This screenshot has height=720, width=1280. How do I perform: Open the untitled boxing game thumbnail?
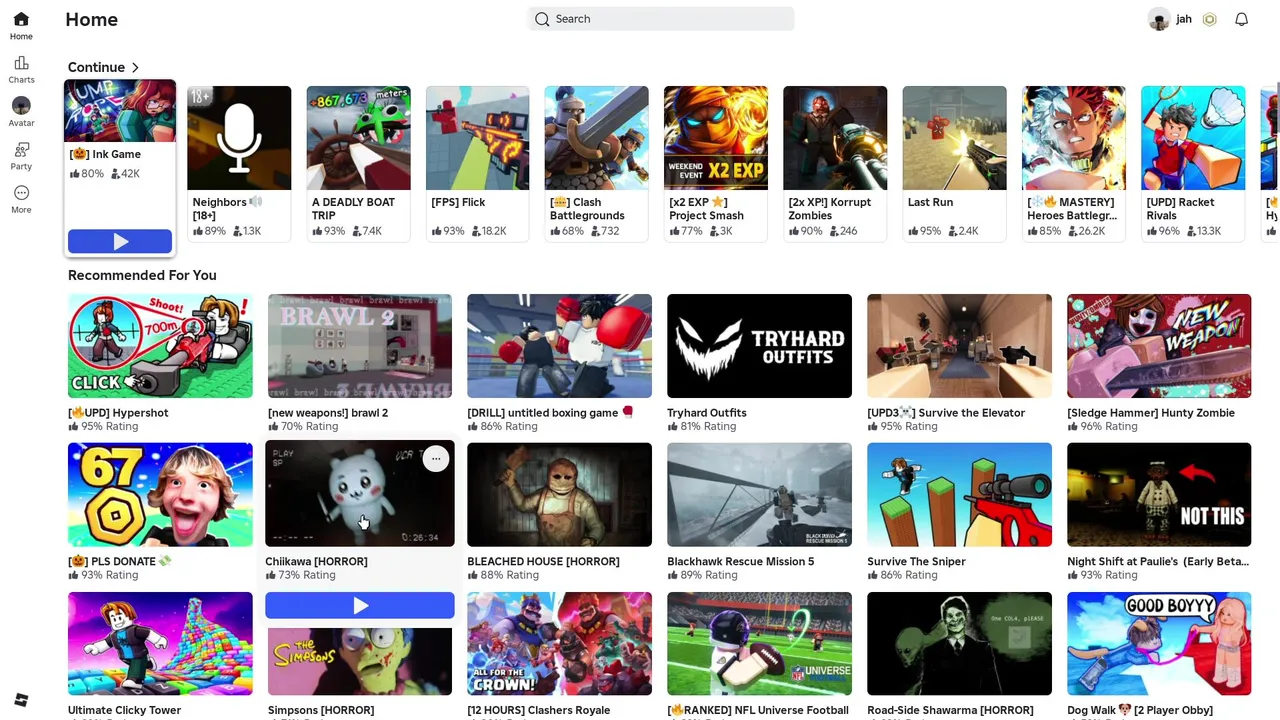[x=559, y=346]
